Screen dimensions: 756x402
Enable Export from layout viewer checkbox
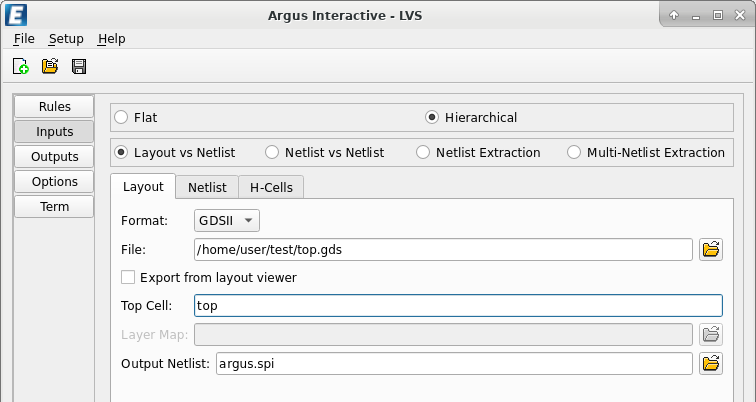click(x=127, y=277)
